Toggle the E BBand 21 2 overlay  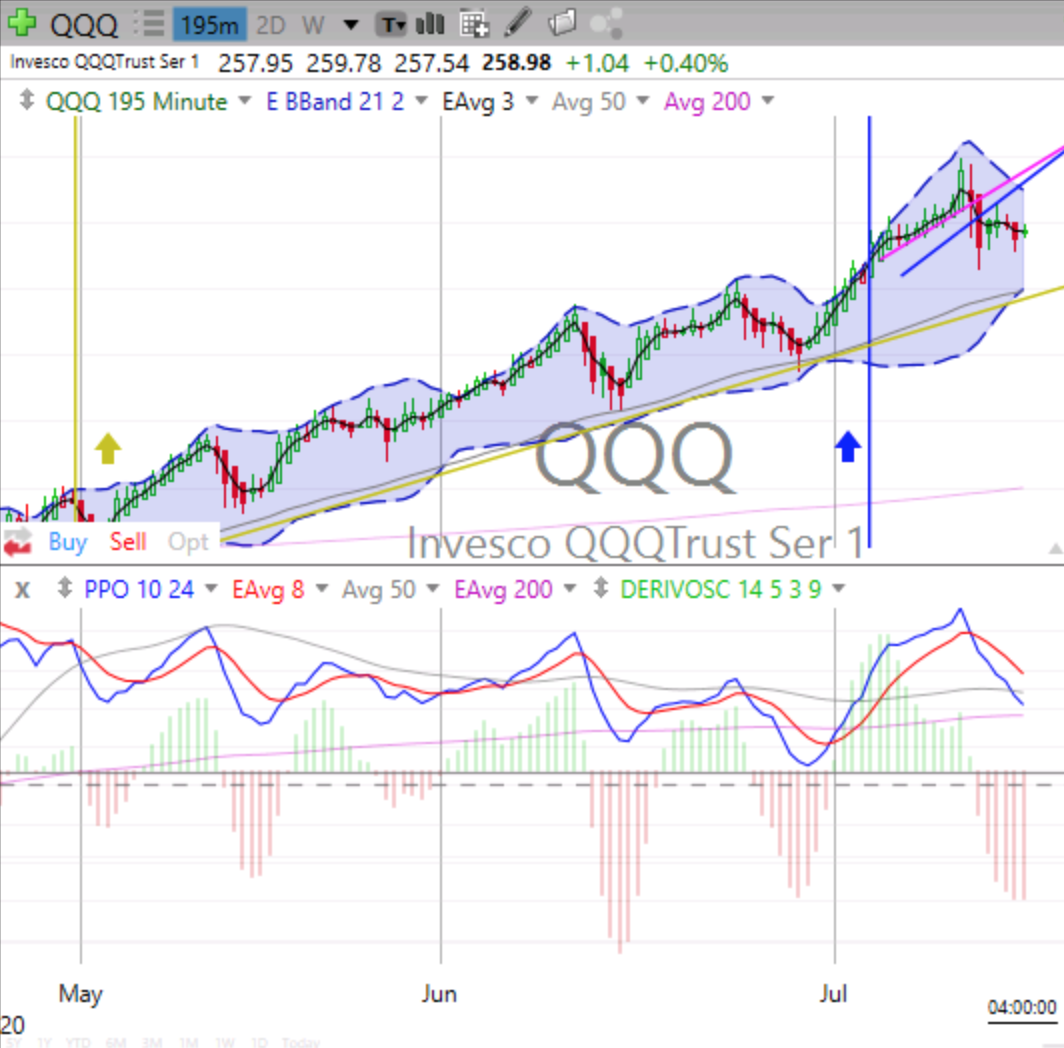point(334,101)
